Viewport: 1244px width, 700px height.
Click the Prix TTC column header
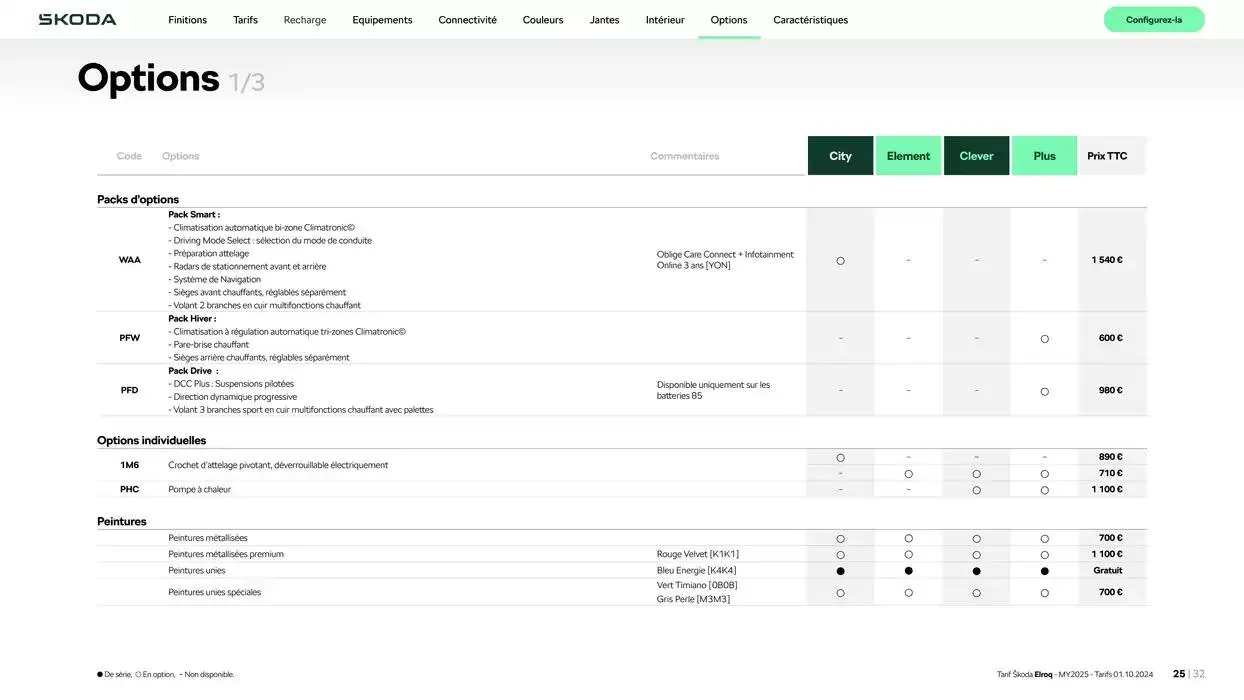(x=1107, y=156)
